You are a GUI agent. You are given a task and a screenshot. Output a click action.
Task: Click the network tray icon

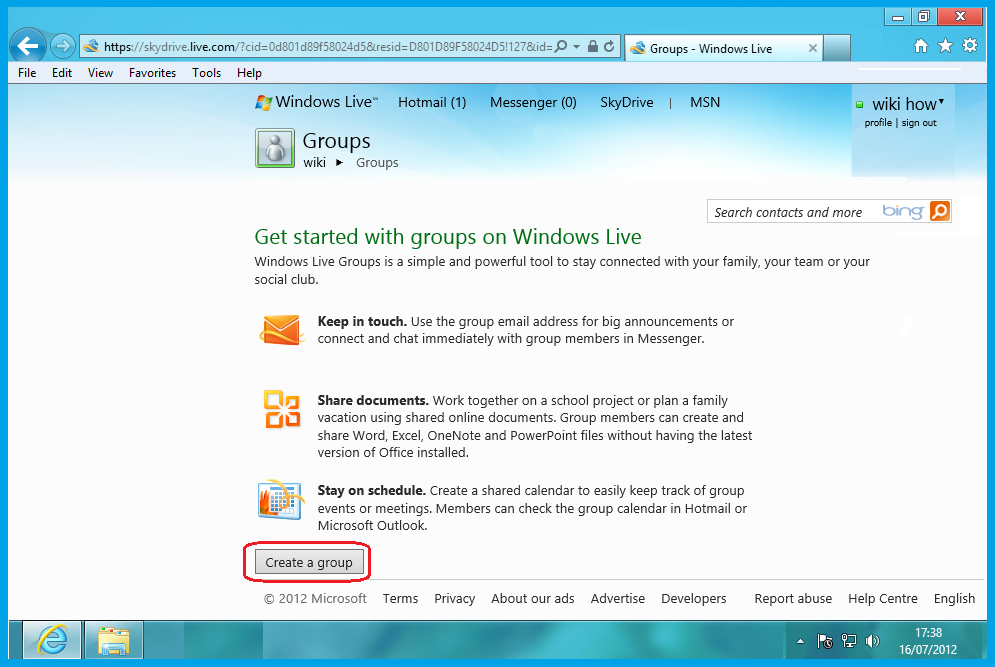(849, 641)
